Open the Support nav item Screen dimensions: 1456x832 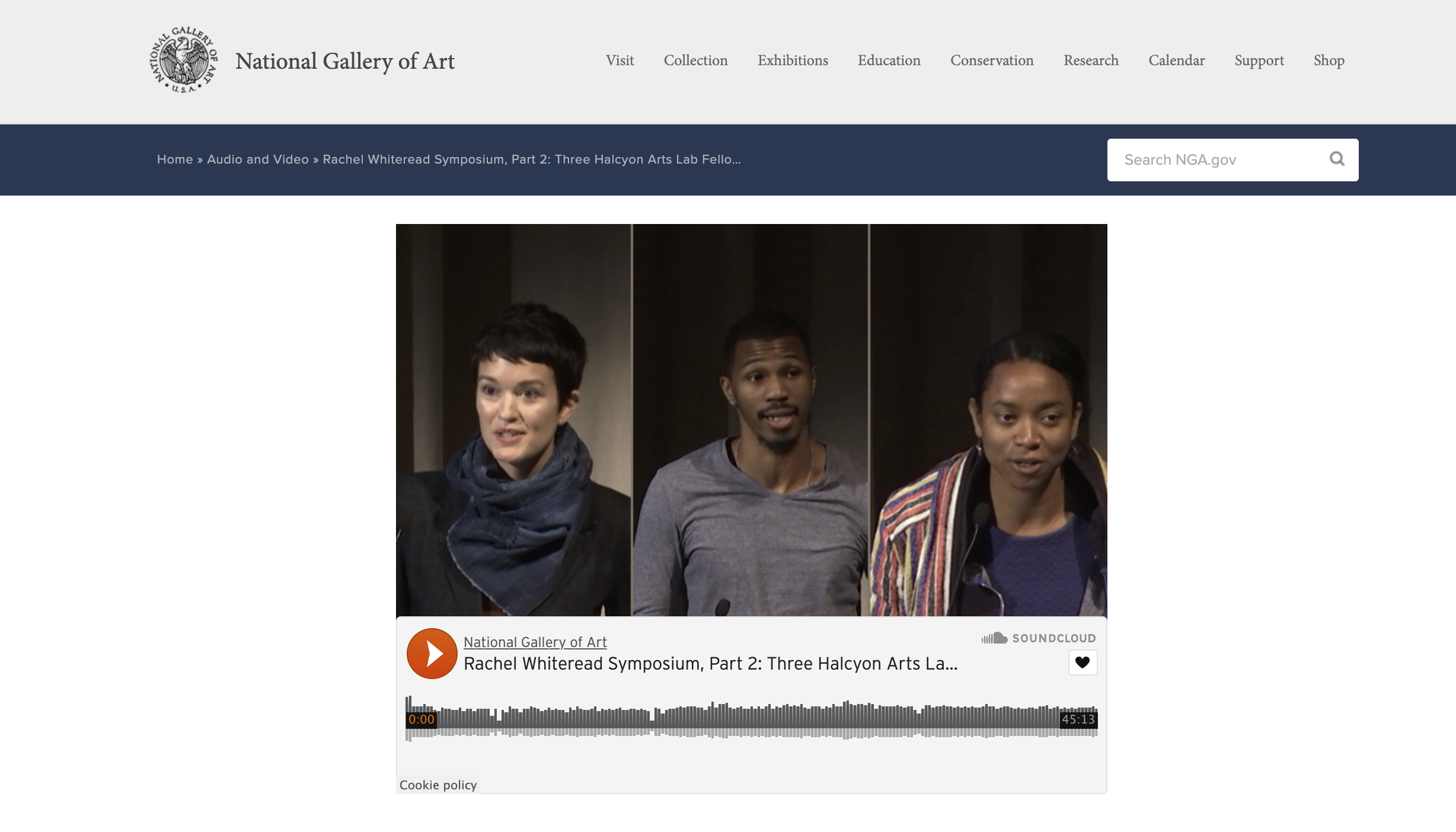pos(1259,60)
